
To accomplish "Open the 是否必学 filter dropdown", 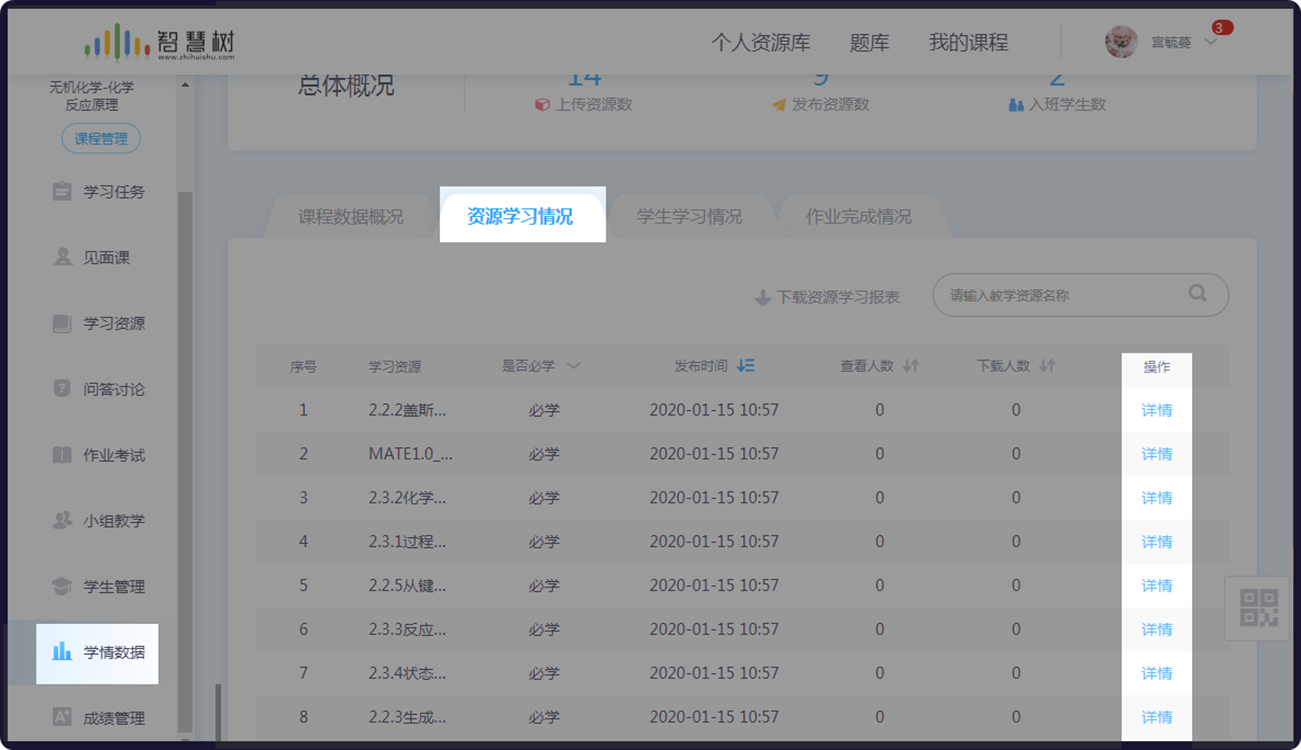I will click(572, 366).
